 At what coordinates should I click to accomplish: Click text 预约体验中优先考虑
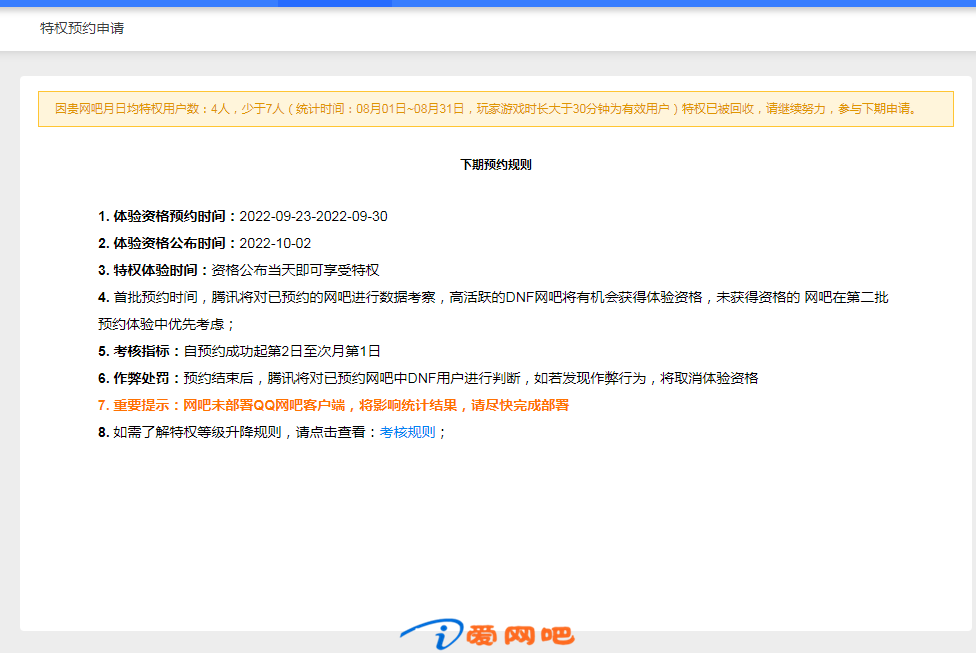pyautogui.click(x=161, y=324)
